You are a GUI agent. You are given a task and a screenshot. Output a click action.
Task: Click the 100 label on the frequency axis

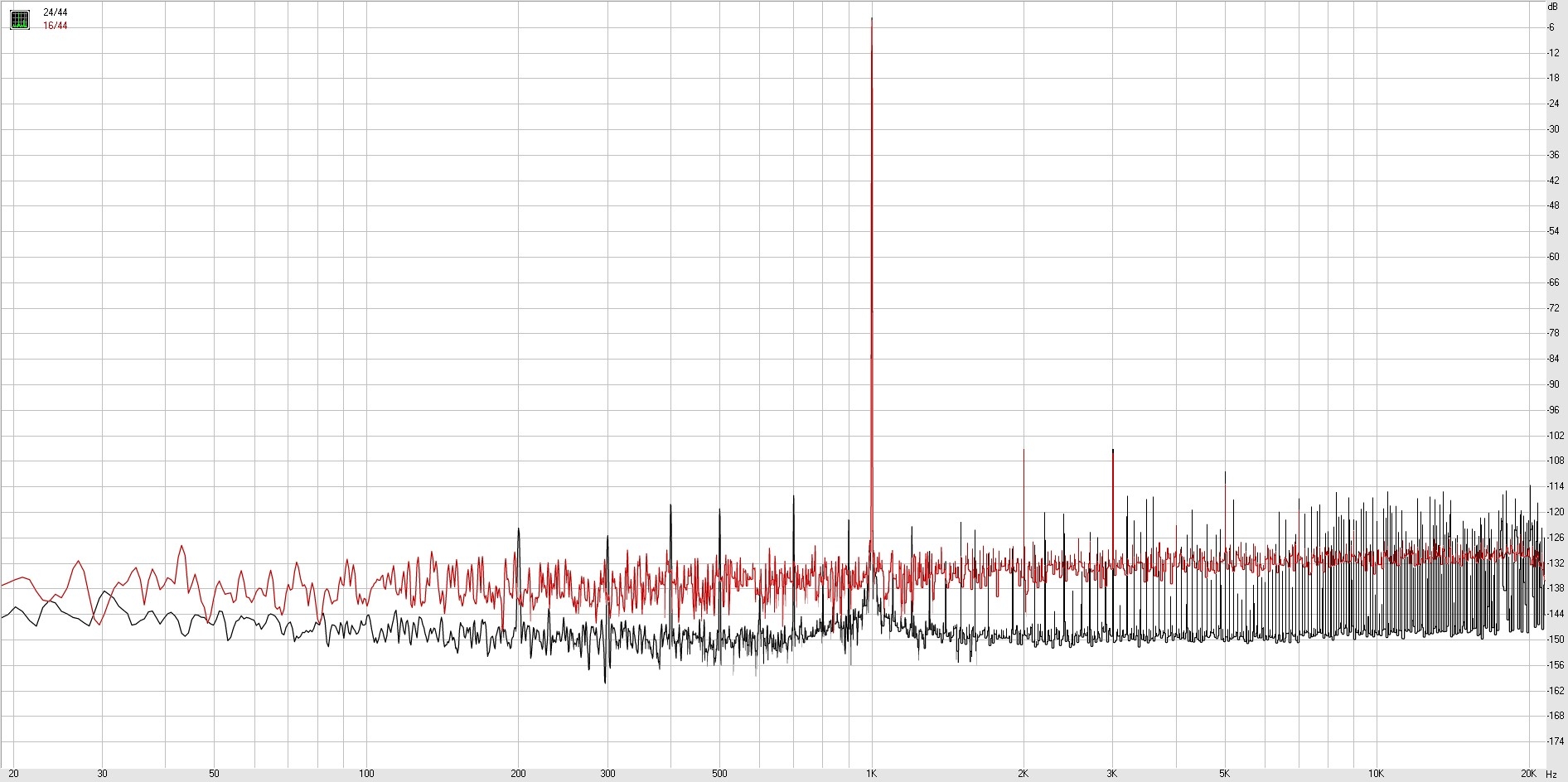[366, 774]
